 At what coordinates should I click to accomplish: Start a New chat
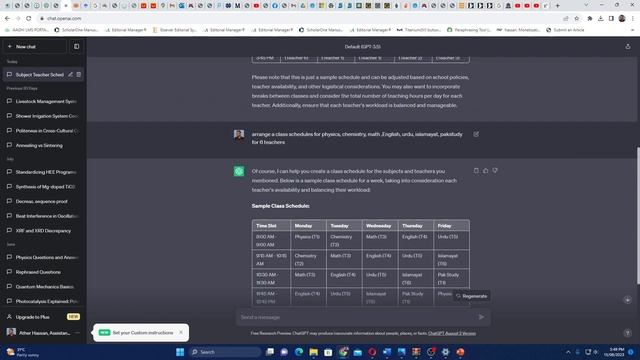coord(35,47)
